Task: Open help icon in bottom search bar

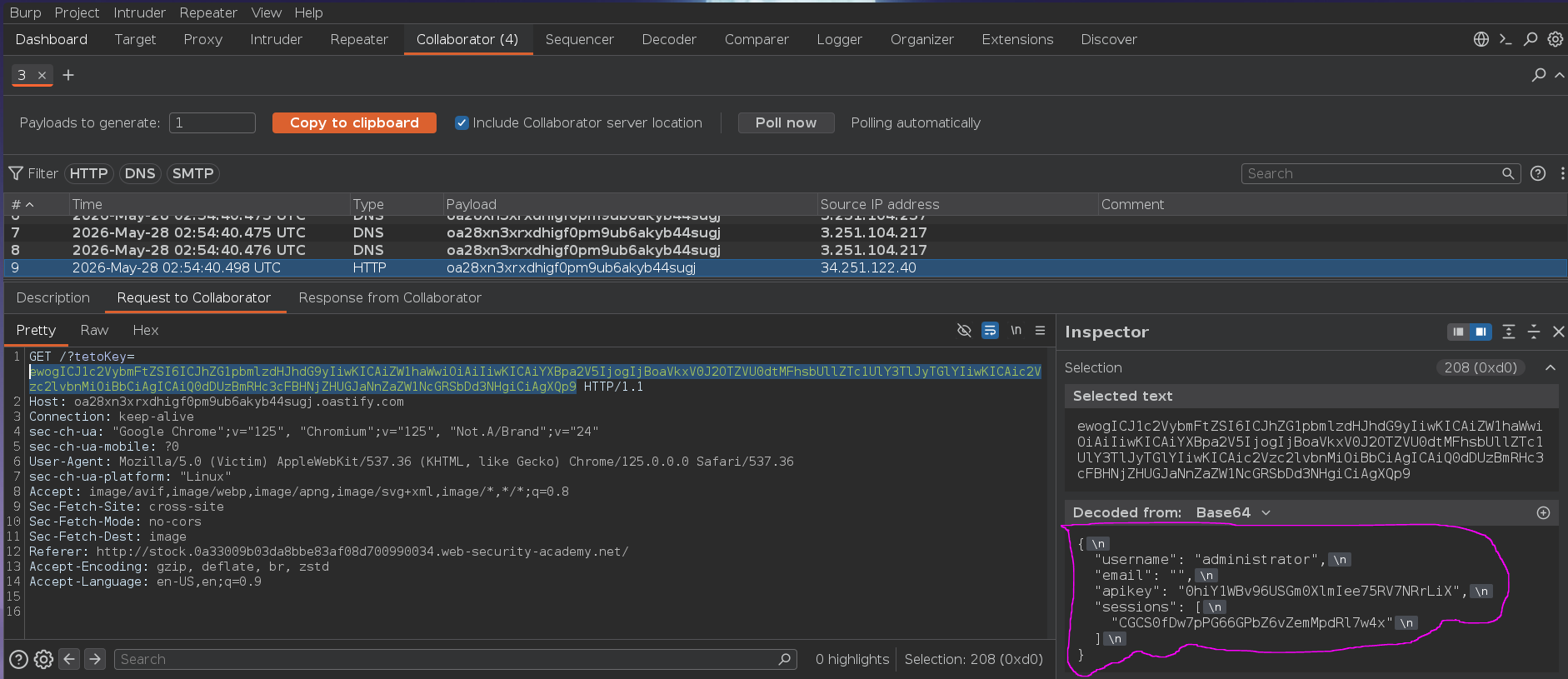Action: pyautogui.click(x=18, y=660)
